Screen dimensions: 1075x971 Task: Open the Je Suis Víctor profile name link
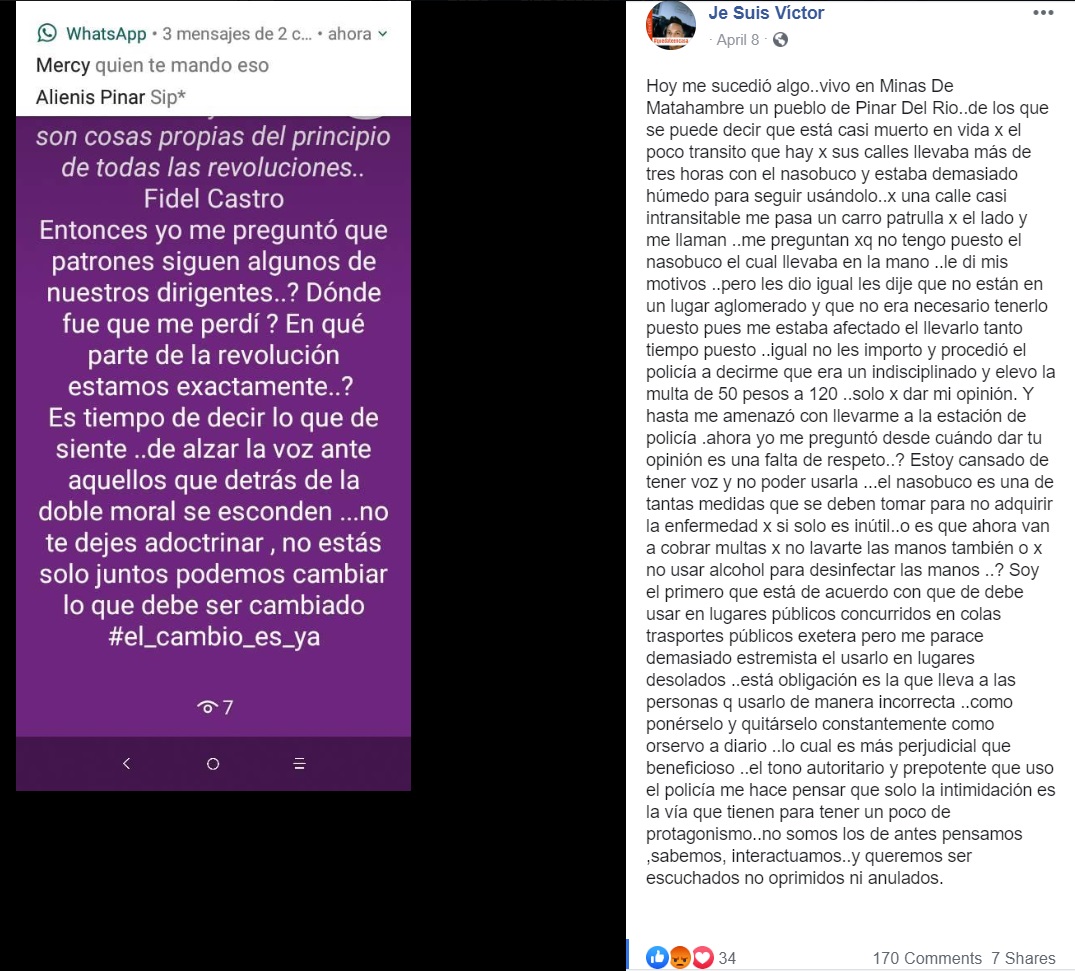(x=766, y=12)
